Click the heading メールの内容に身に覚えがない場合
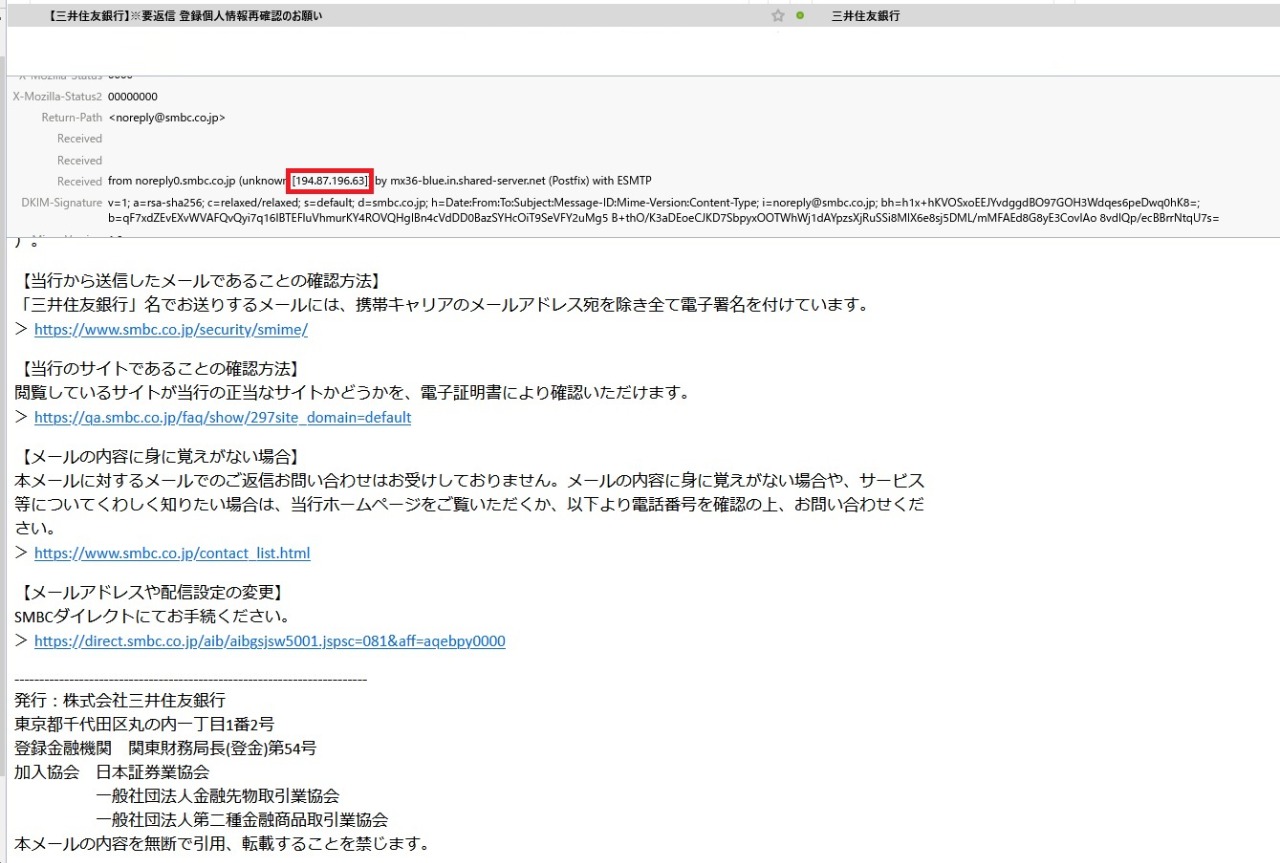The image size is (1280, 863). (x=162, y=457)
